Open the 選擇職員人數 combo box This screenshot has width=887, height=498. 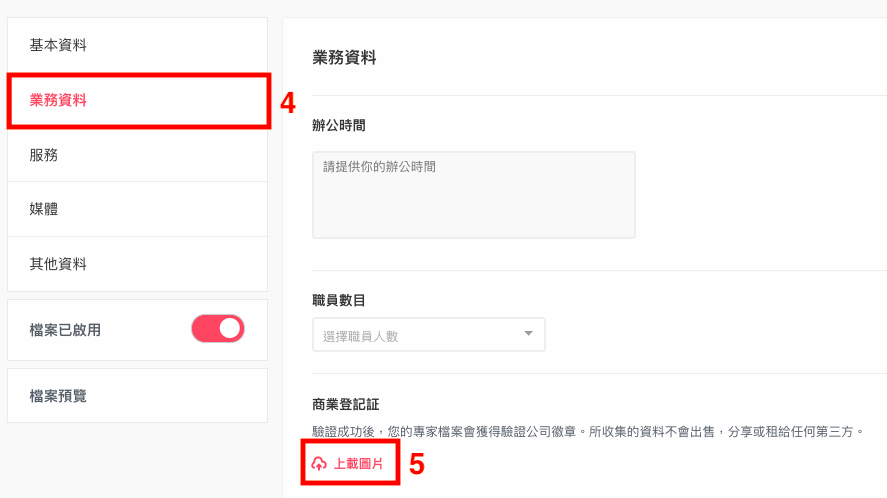(x=429, y=334)
